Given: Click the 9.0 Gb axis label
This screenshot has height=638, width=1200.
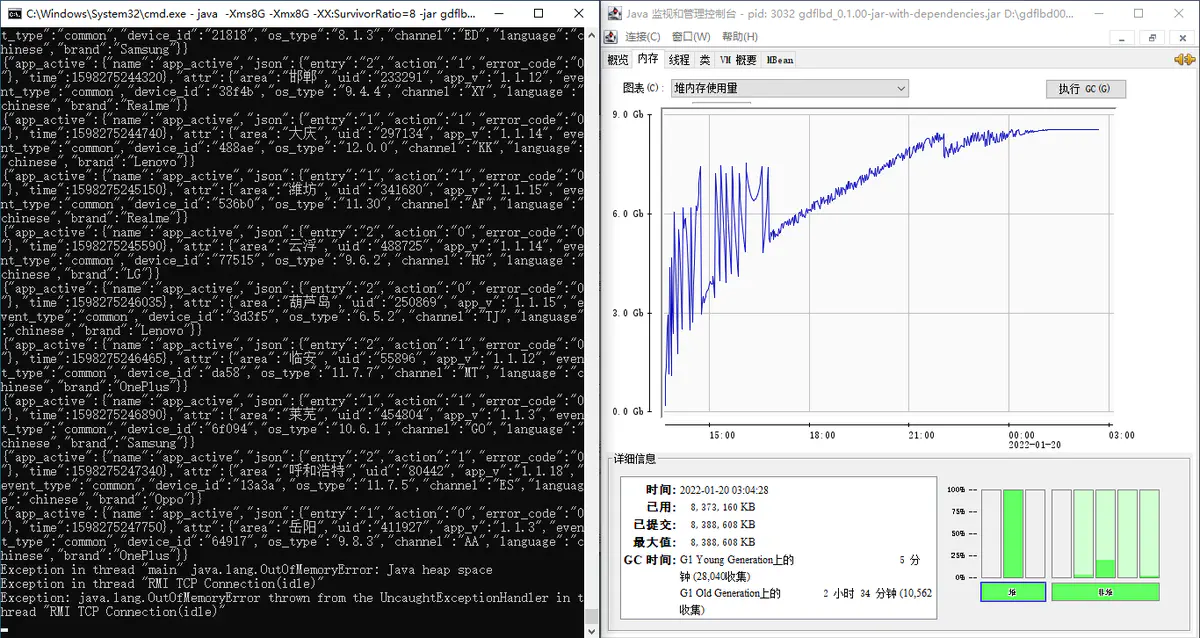Looking at the screenshot, I should [x=627, y=115].
